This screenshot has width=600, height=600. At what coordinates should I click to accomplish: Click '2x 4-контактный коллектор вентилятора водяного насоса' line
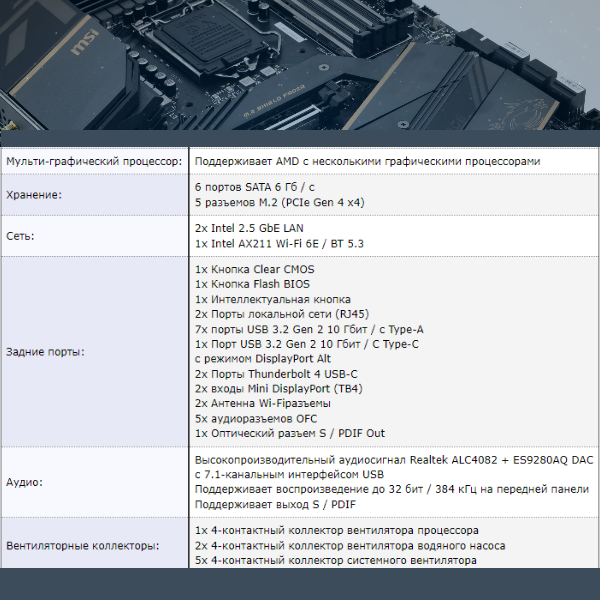(350, 546)
